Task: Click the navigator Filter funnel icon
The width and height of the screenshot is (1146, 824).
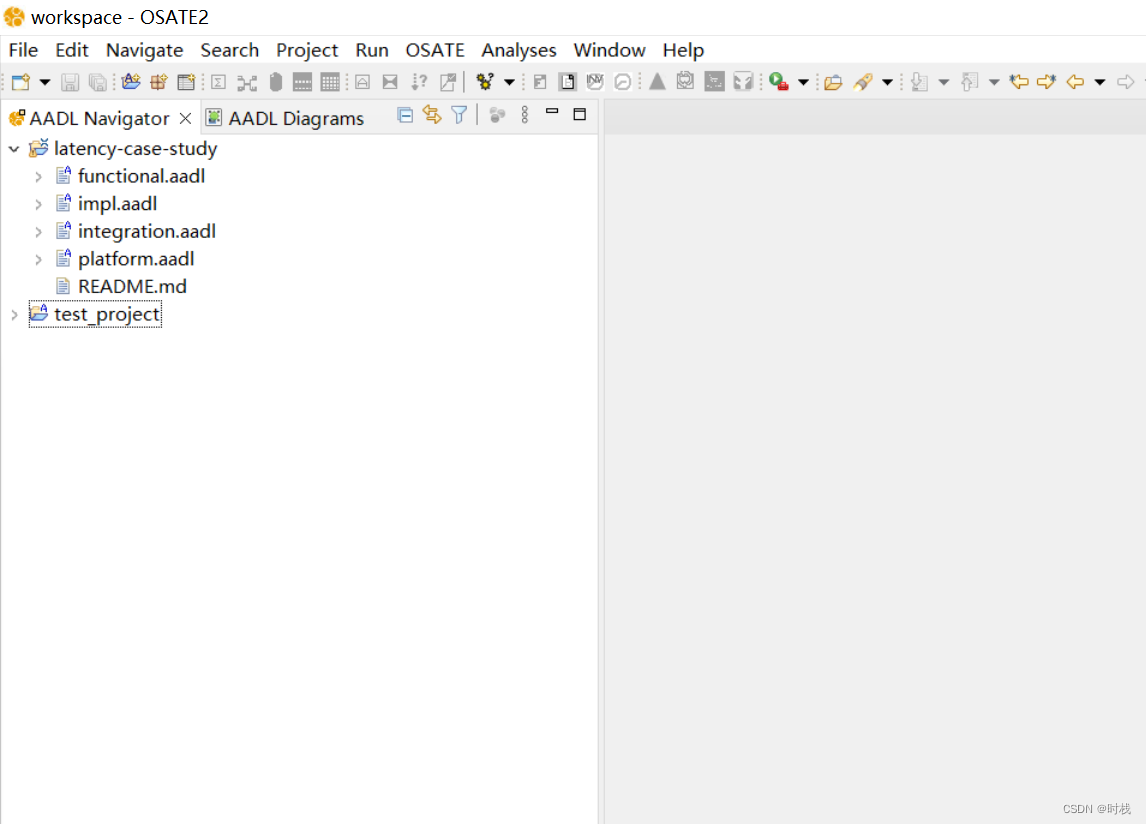Action: coord(459,115)
